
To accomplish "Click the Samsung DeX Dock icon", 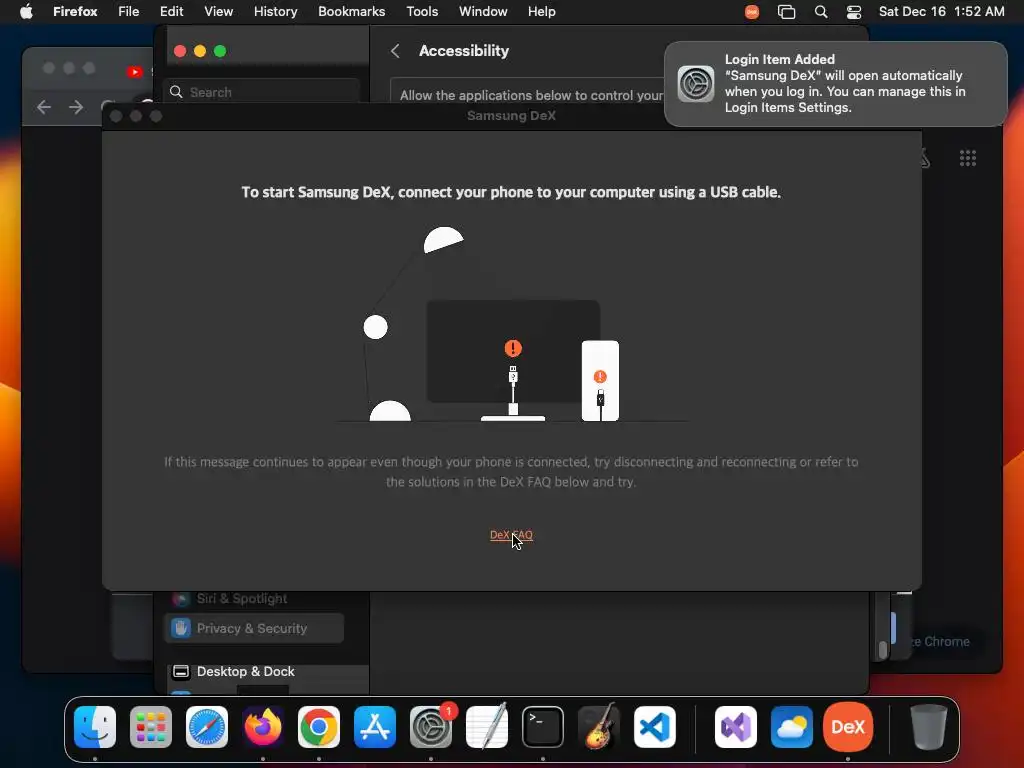I will click(x=848, y=727).
